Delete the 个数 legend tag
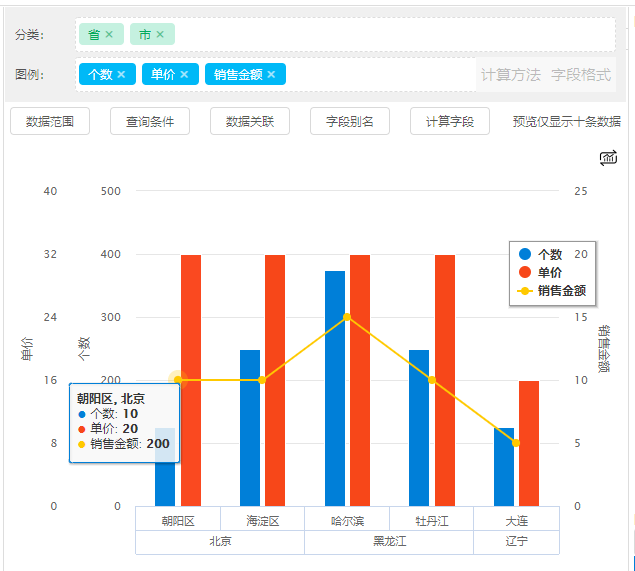This screenshot has height=571, width=635. [x=121, y=75]
